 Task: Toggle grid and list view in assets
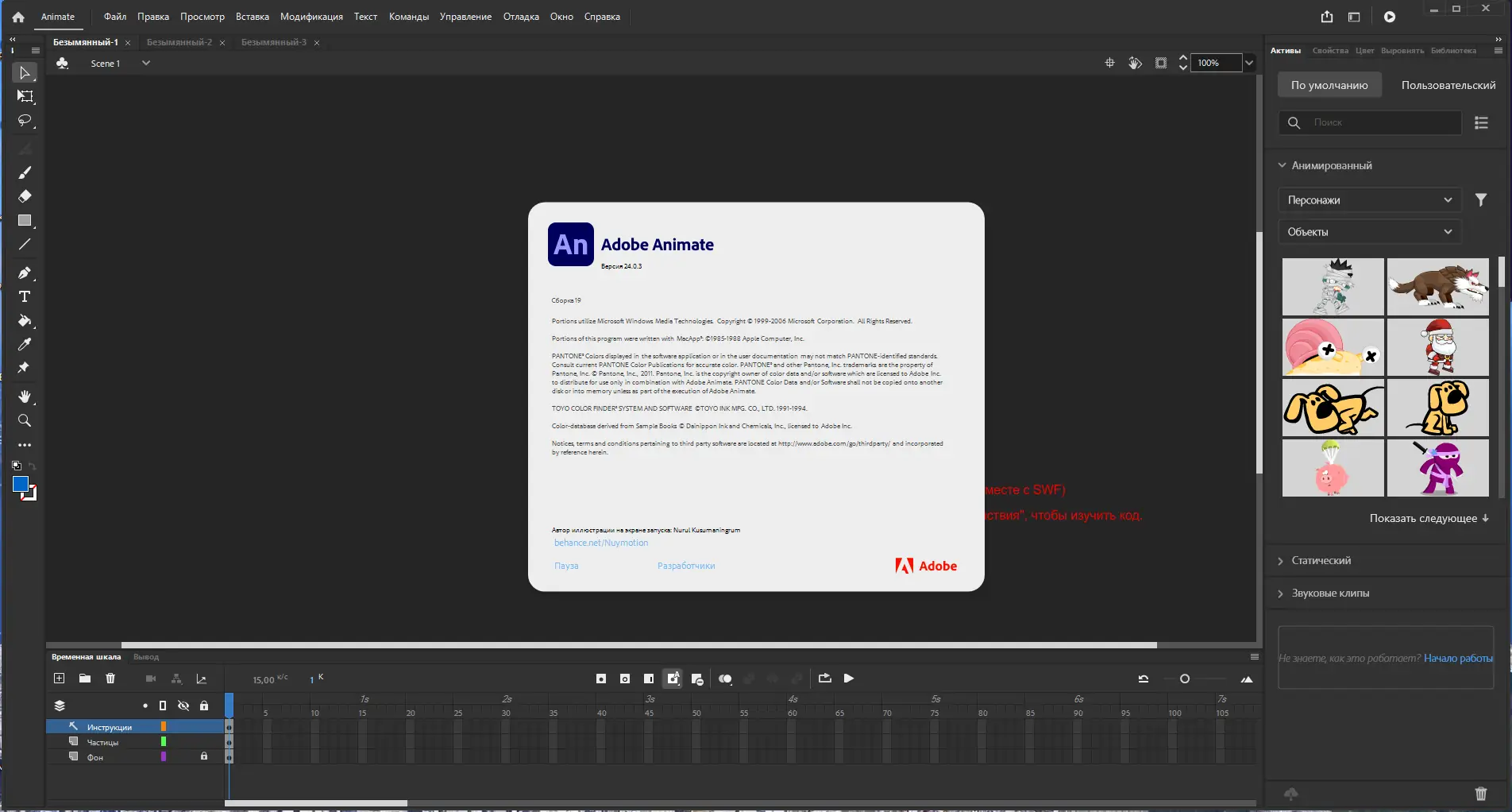pos(1481,122)
